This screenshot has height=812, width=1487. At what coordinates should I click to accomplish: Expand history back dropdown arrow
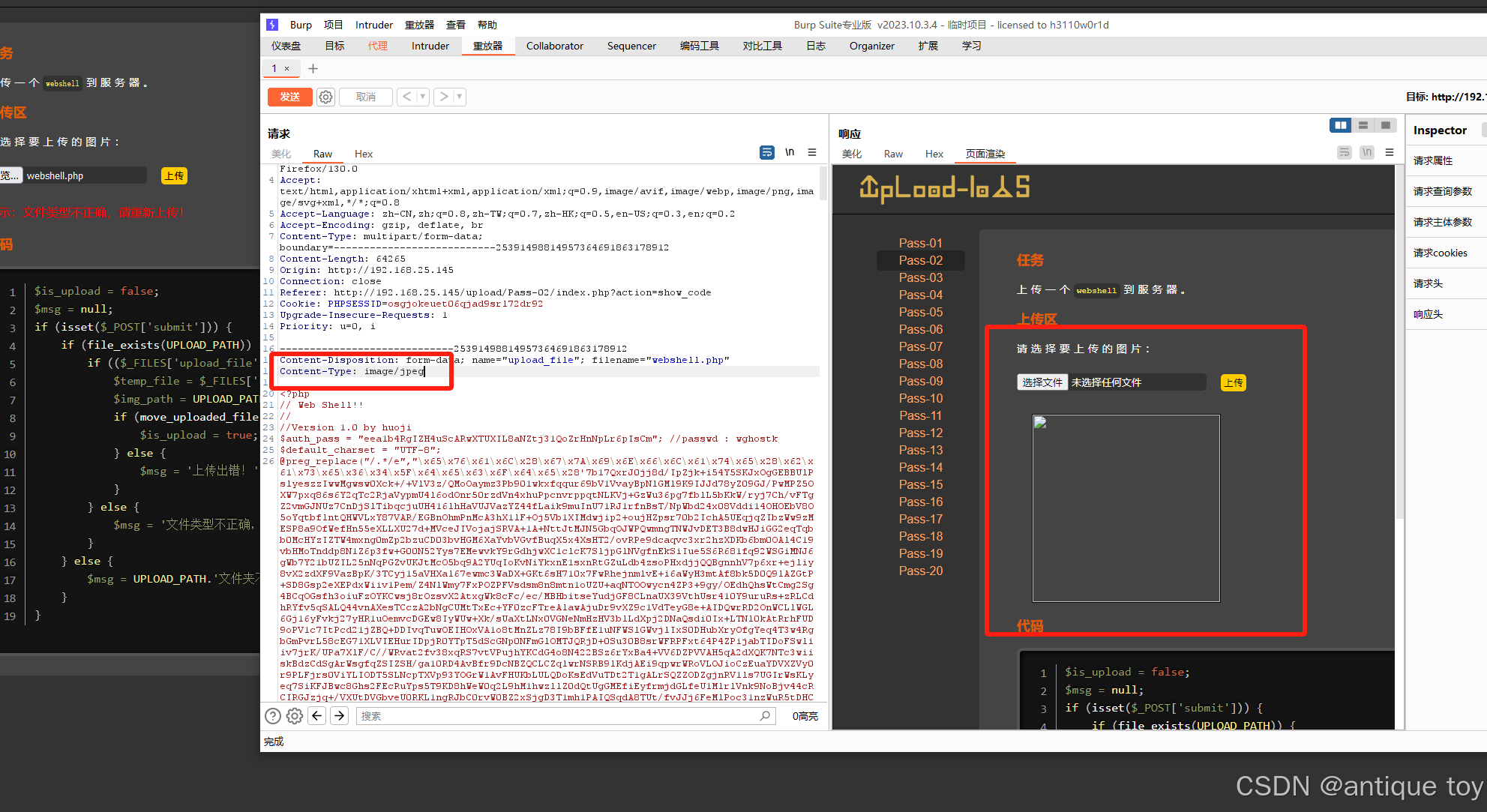pyautogui.click(x=423, y=97)
